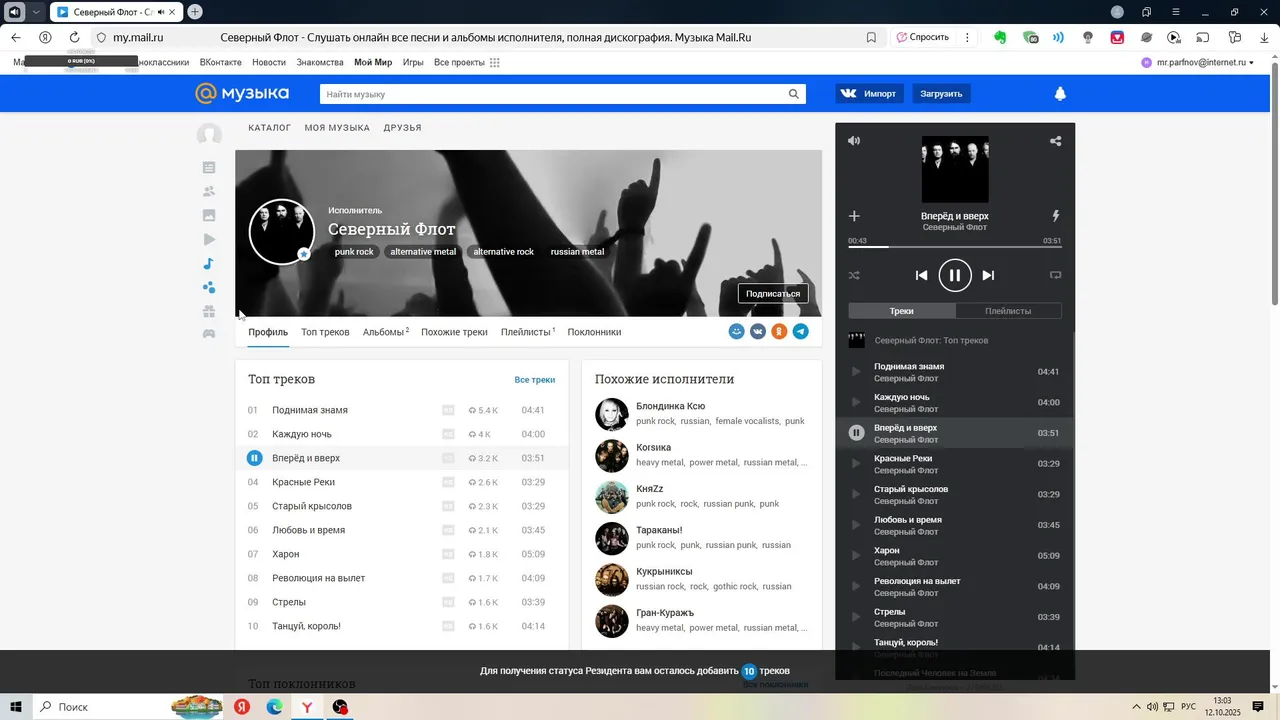Switch to Топ треков tab
This screenshot has height=720, width=1280.
click(325, 332)
